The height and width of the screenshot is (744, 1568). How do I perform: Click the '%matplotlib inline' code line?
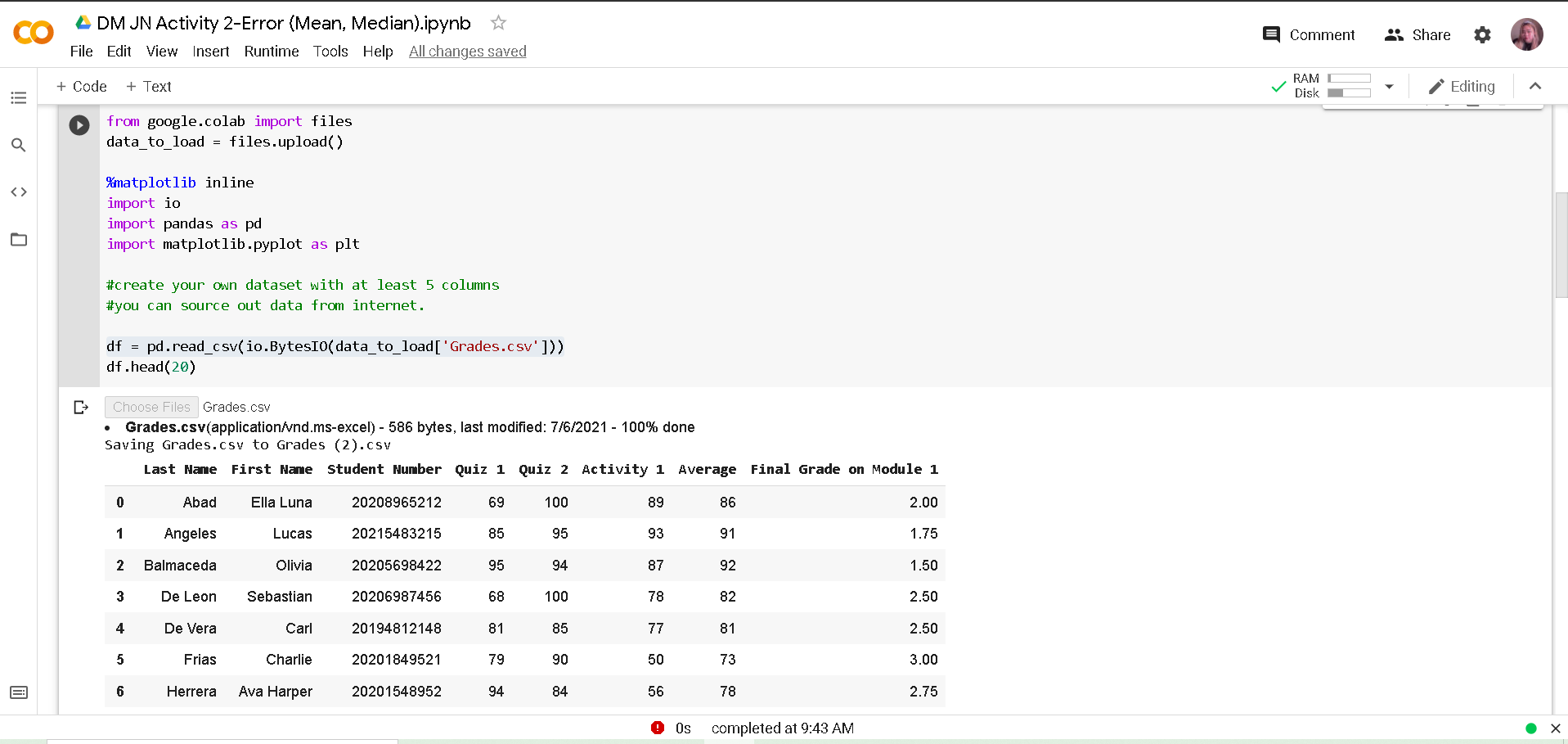pos(180,183)
